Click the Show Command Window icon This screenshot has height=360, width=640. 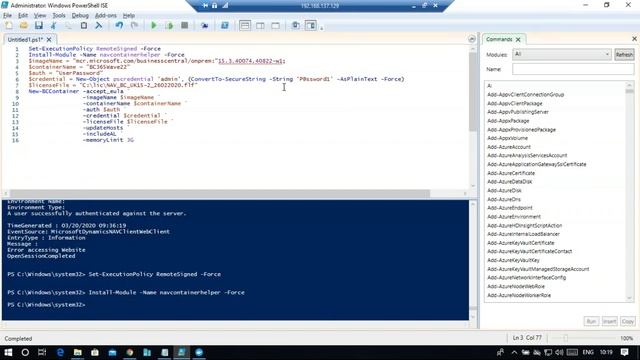click(x=296, y=25)
